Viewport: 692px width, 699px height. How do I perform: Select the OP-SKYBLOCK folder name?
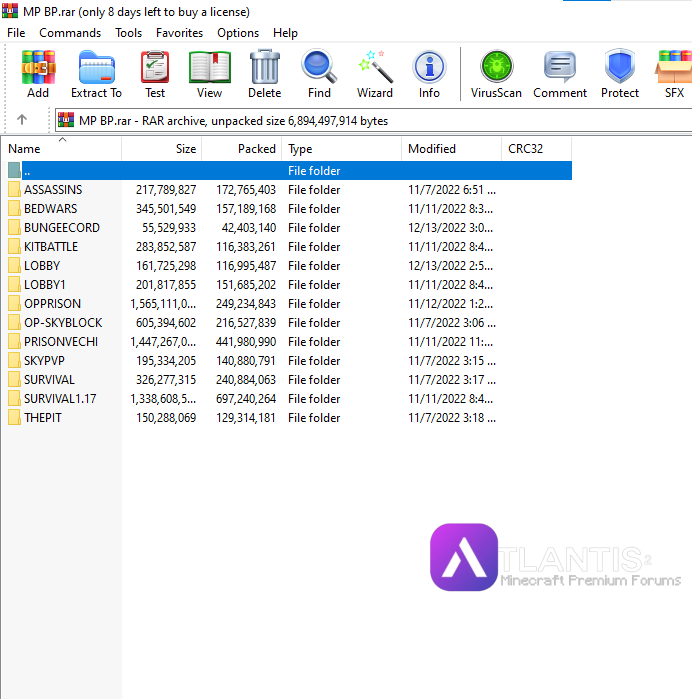63,323
